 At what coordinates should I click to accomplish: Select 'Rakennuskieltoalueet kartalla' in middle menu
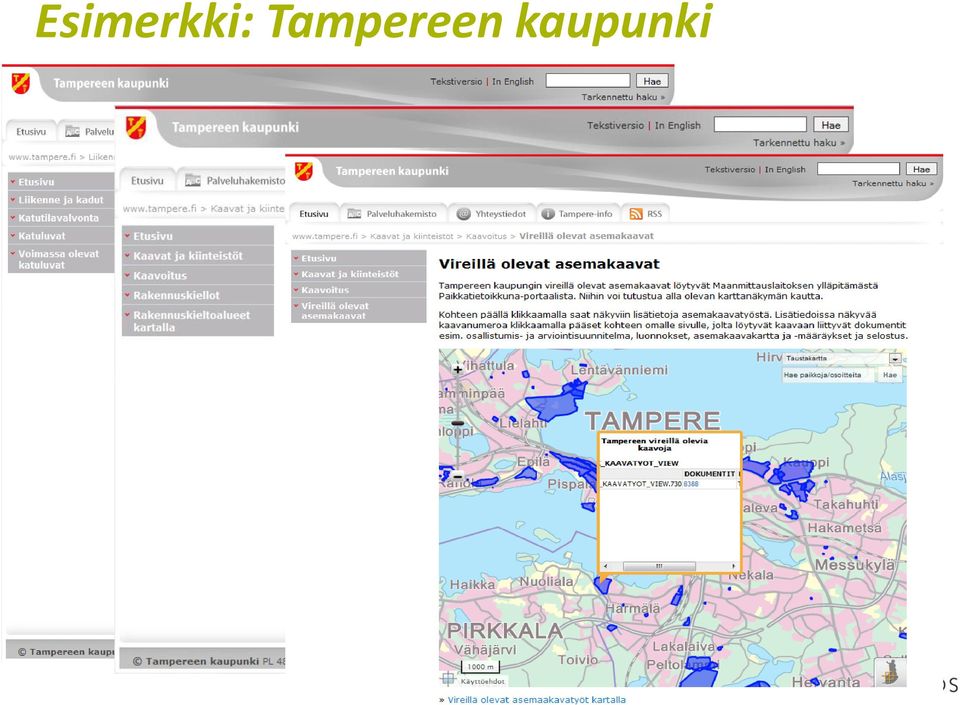(198, 321)
